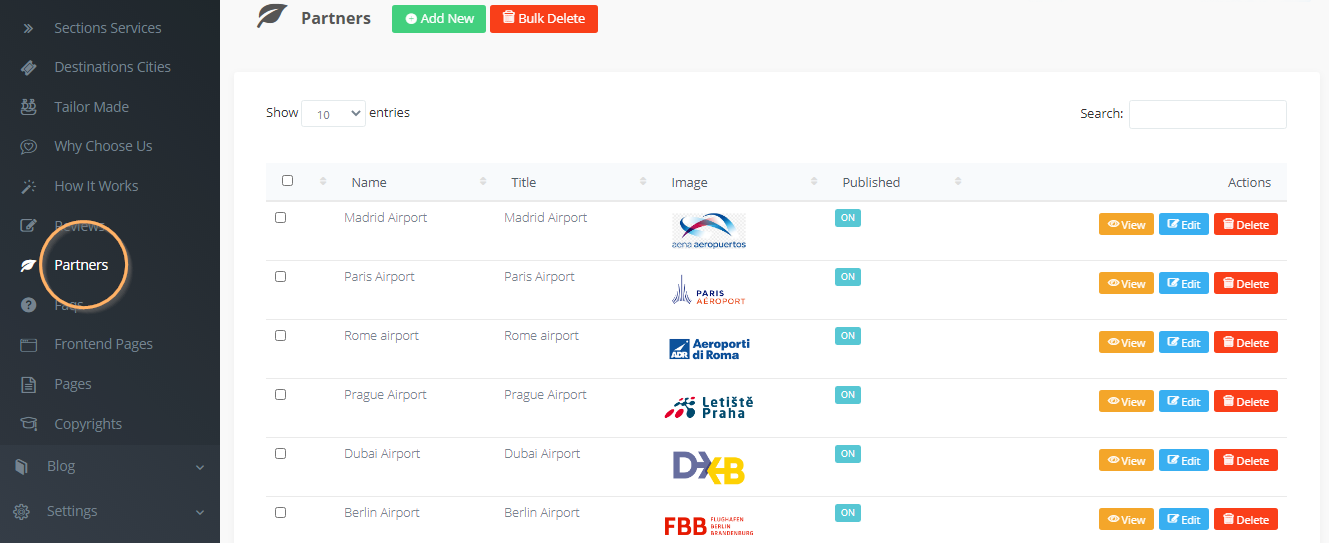Click the Search input field
The image size is (1329, 543).
[1207, 114]
